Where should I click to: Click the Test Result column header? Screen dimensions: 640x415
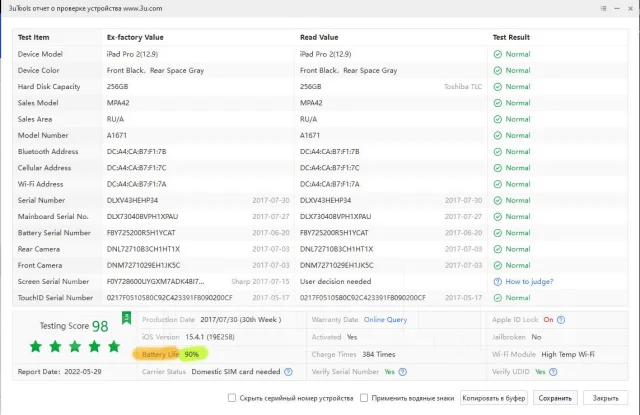511,37
